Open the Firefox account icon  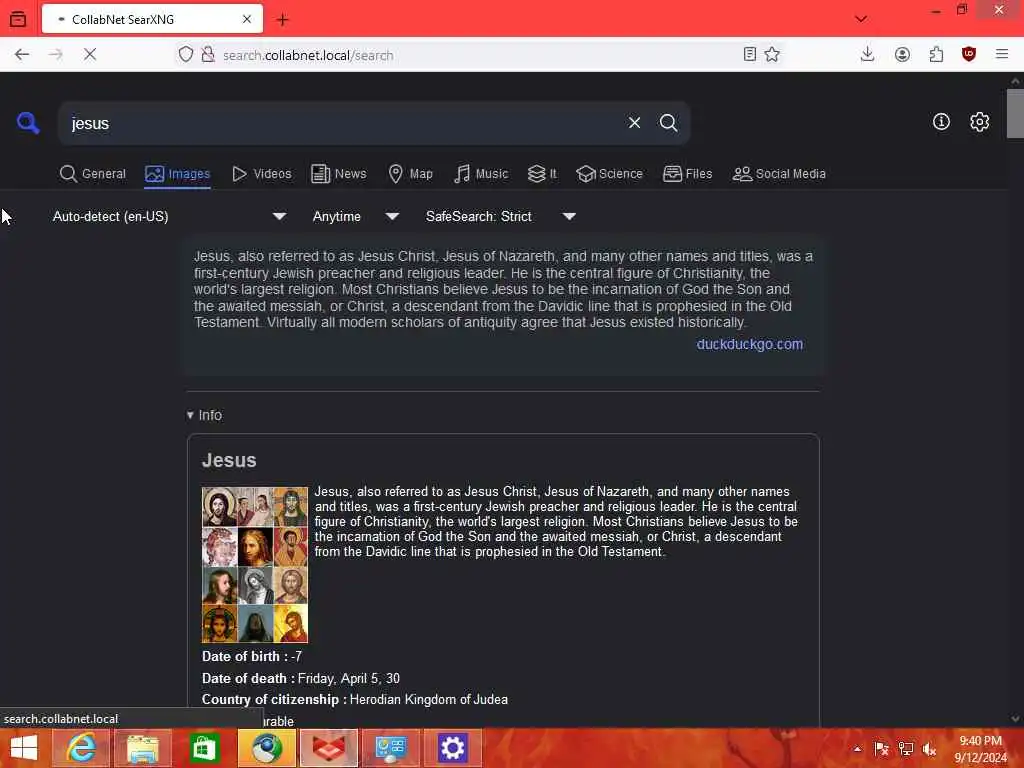(902, 55)
